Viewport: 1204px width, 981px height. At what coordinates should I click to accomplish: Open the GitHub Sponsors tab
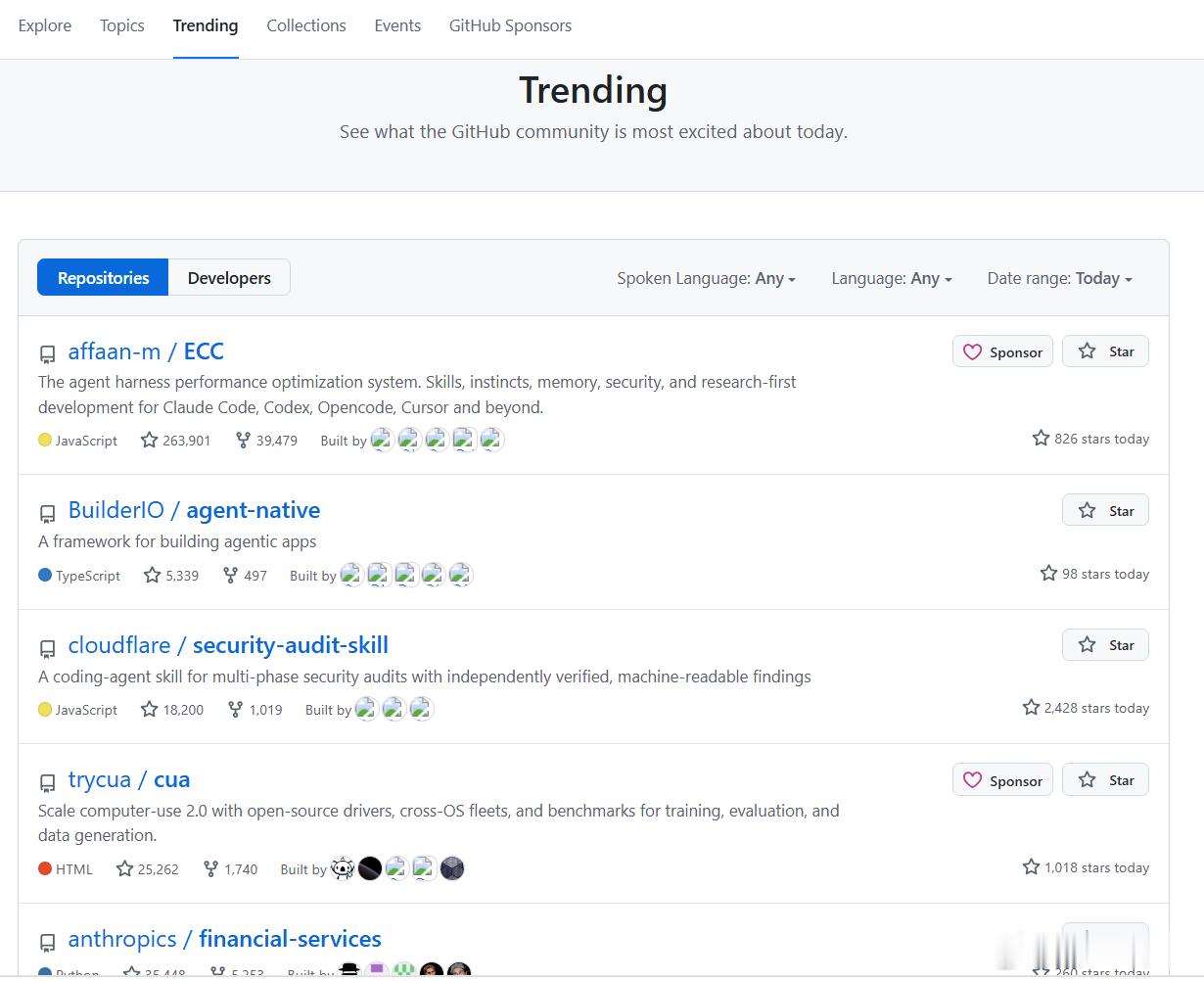(x=510, y=25)
